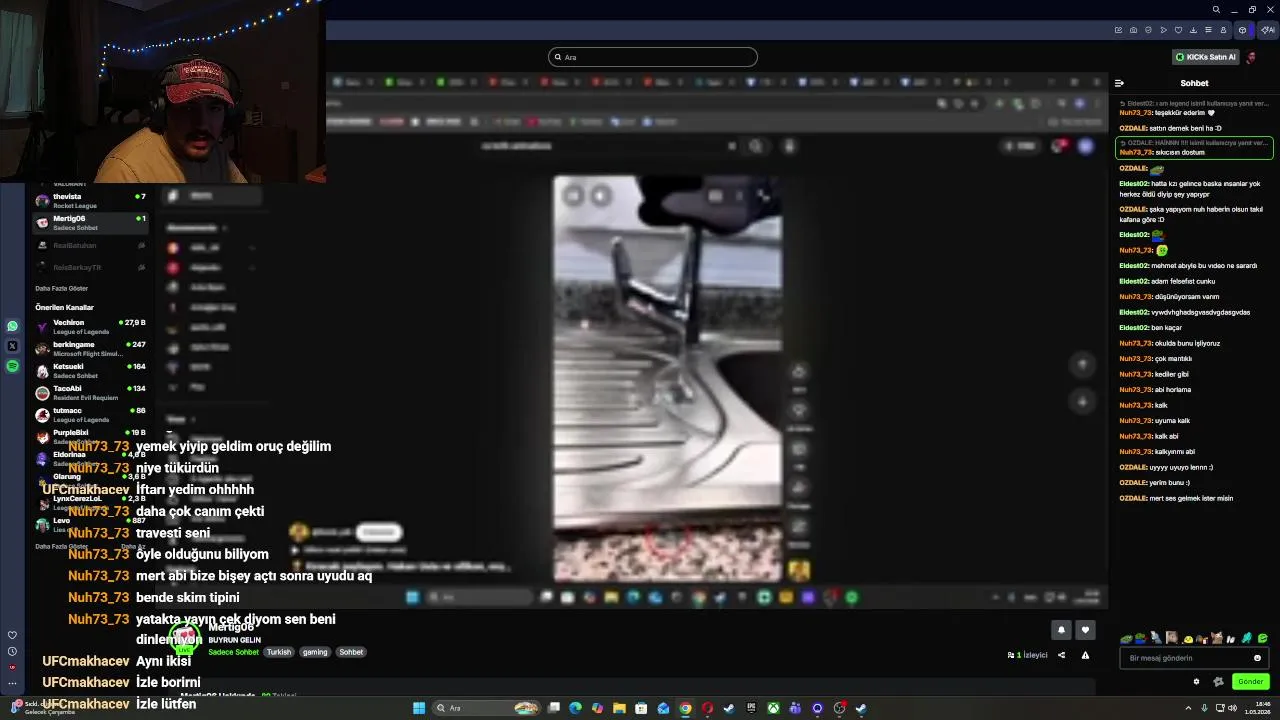Open Xbox app from the taskbar

coord(773,708)
